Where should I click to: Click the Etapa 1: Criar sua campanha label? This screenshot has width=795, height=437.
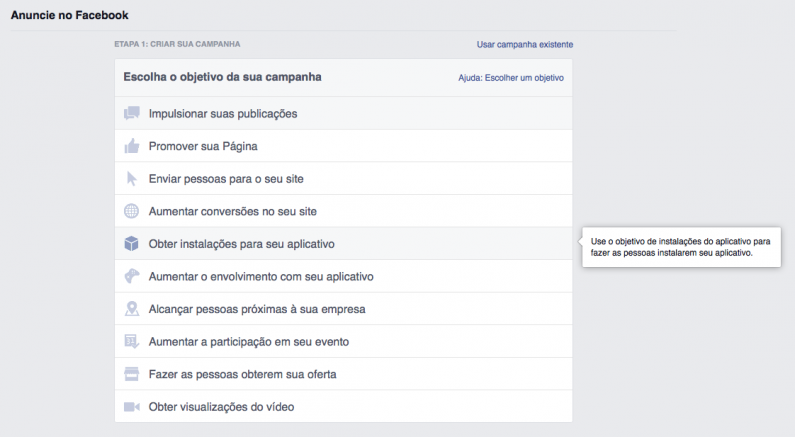click(x=177, y=44)
